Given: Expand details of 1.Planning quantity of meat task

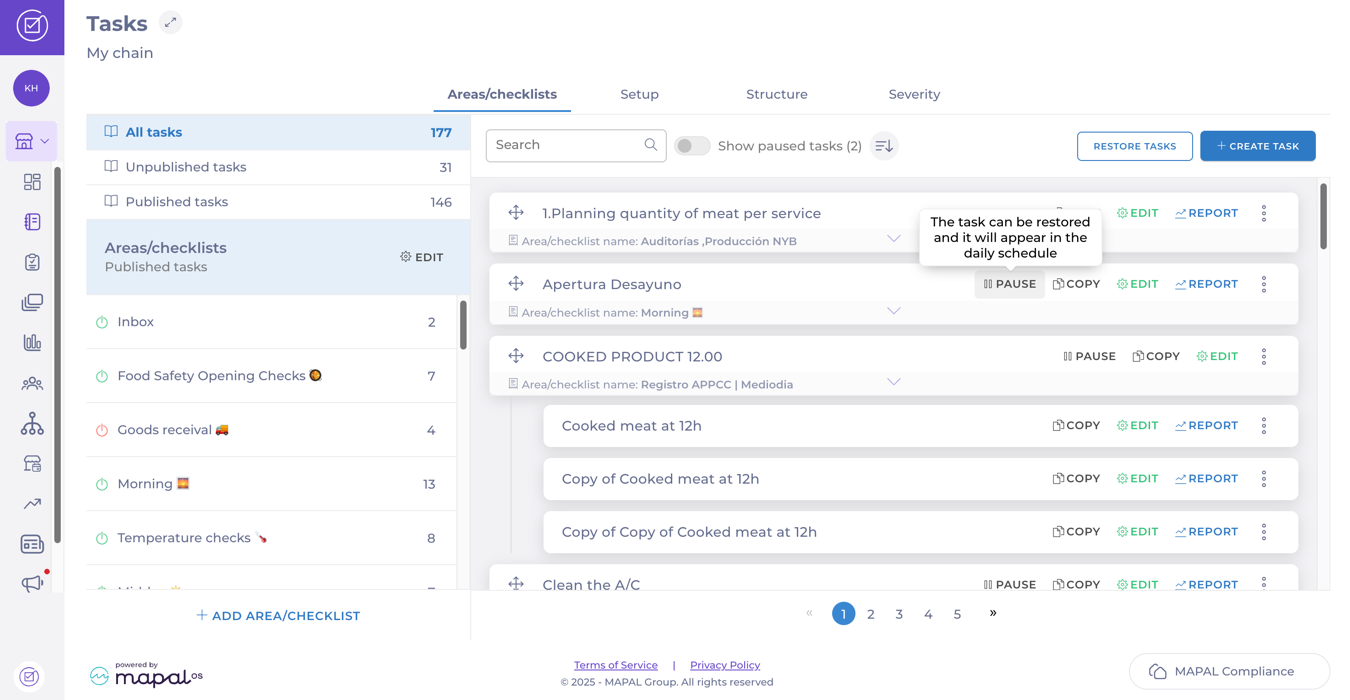Looking at the screenshot, I should coord(894,239).
